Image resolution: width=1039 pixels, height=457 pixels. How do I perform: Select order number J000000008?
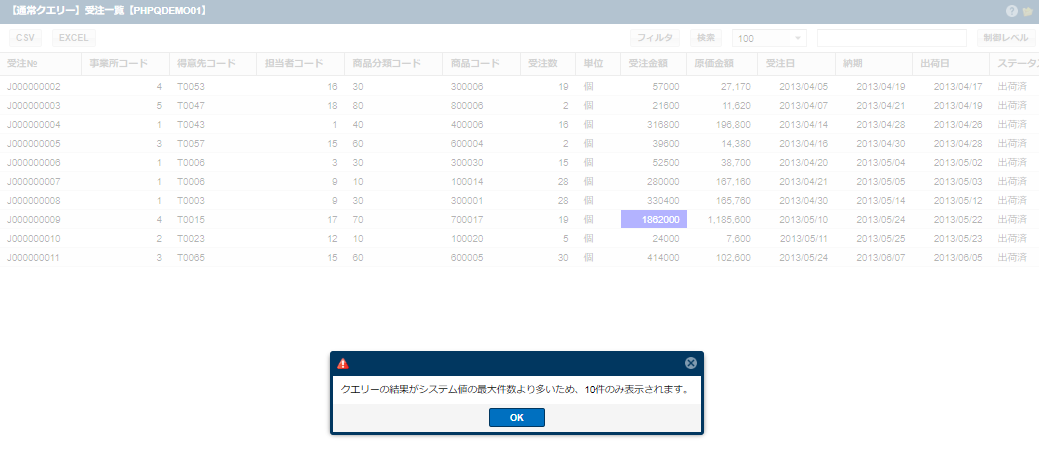[x=34, y=201]
